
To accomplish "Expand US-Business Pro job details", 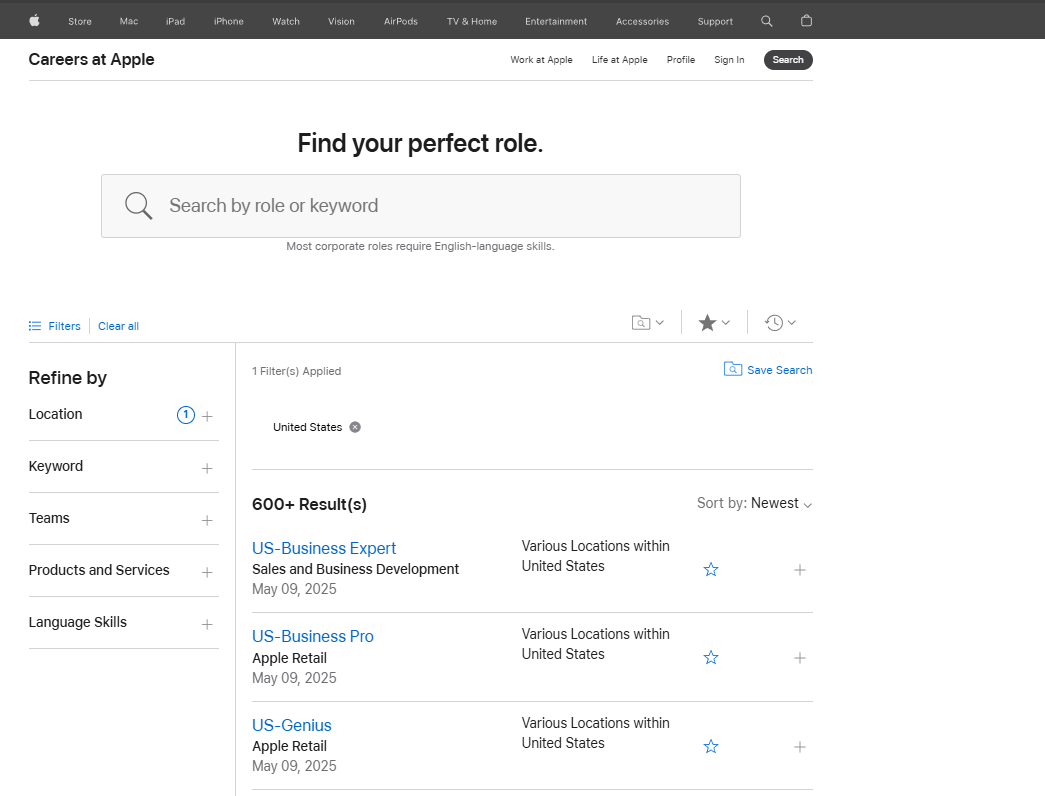I will 800,658.
